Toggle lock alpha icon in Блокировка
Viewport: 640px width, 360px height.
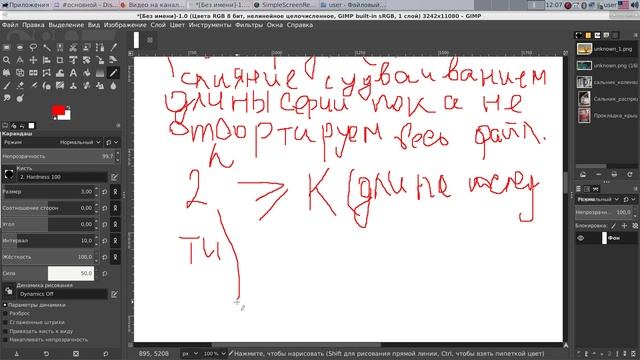pos(635,225)
